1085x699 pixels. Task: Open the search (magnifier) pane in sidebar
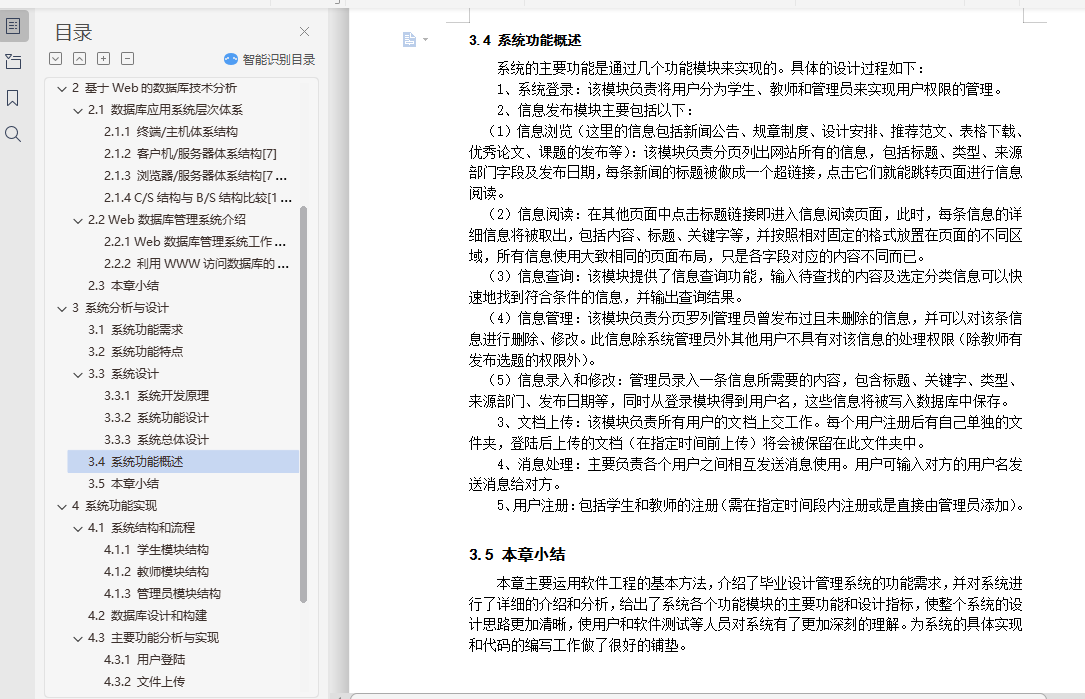pyautogui.click(x=13, y=134)
